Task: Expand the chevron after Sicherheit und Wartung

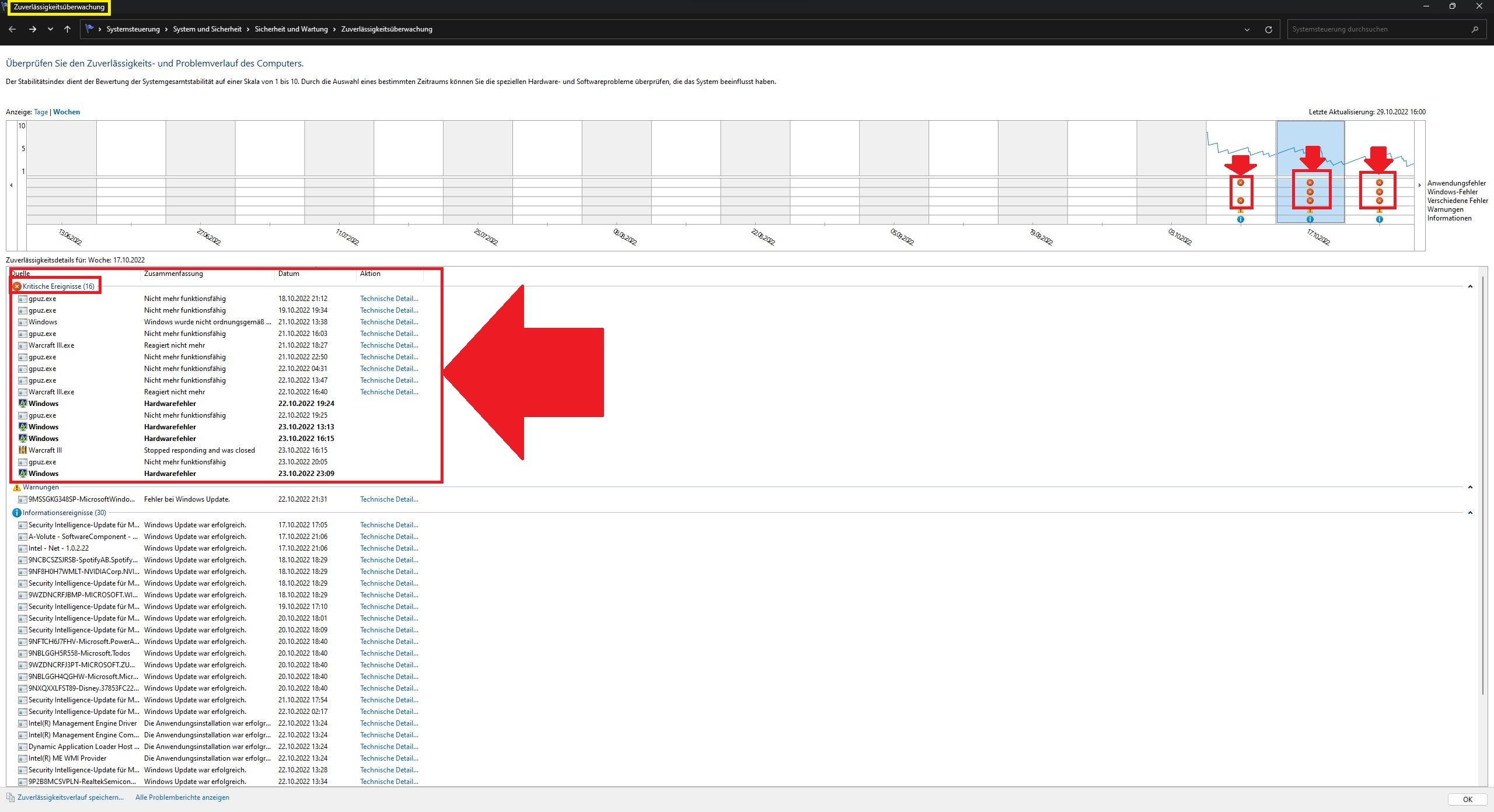Action: [334, 29]
